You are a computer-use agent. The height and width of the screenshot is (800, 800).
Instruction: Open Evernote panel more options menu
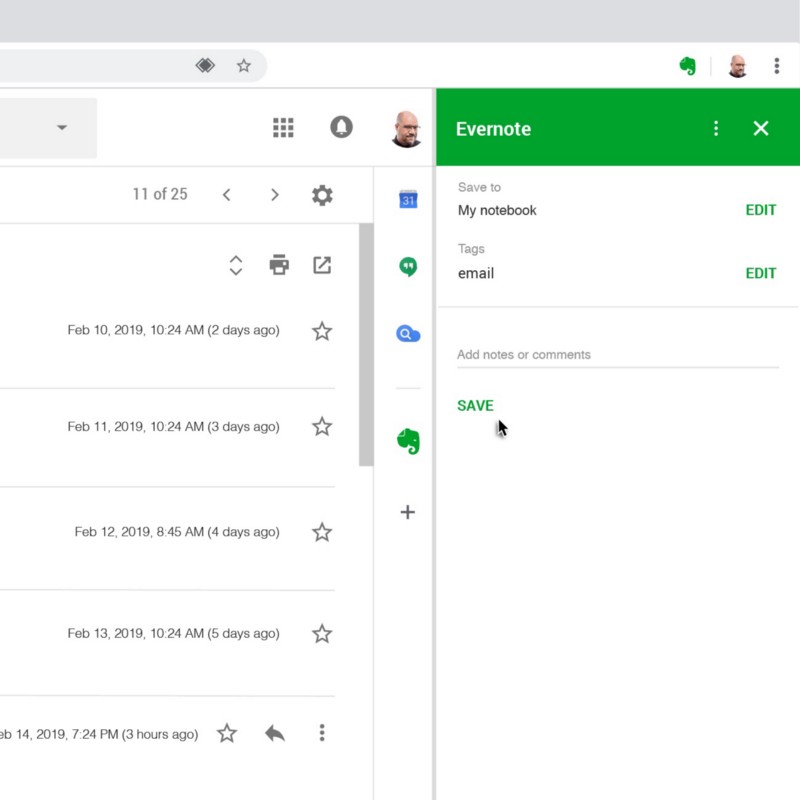tap(716, 128)
